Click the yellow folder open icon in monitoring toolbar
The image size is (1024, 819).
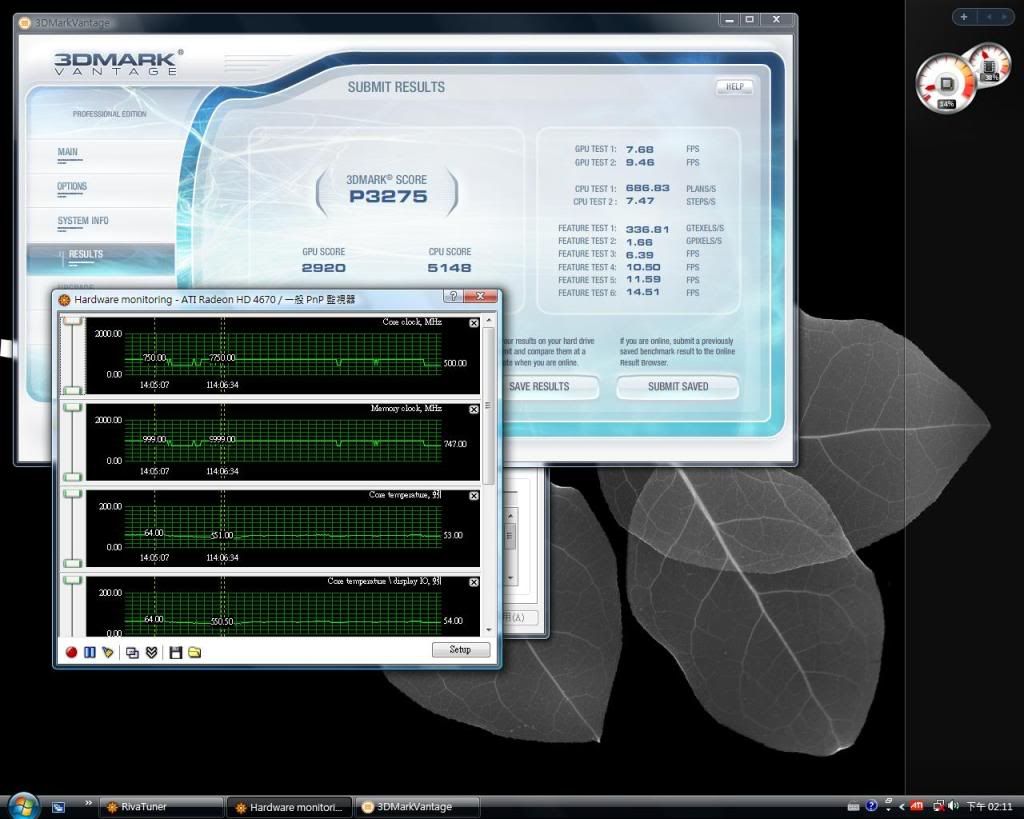pos(195,652)
